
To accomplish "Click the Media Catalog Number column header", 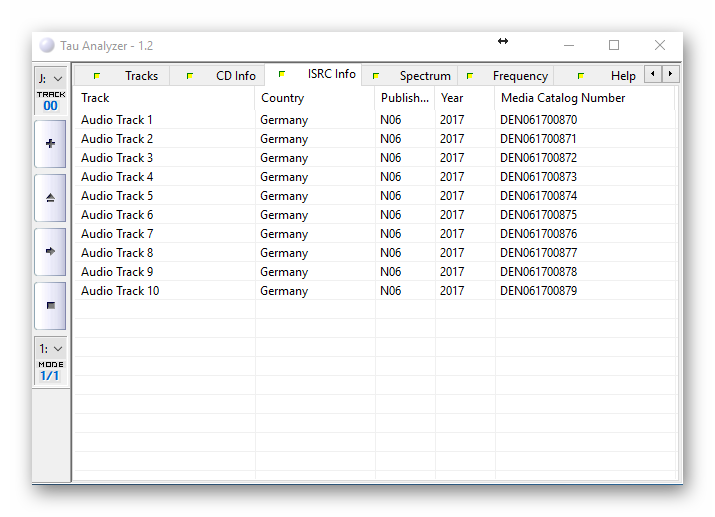I will coord(562,98).
